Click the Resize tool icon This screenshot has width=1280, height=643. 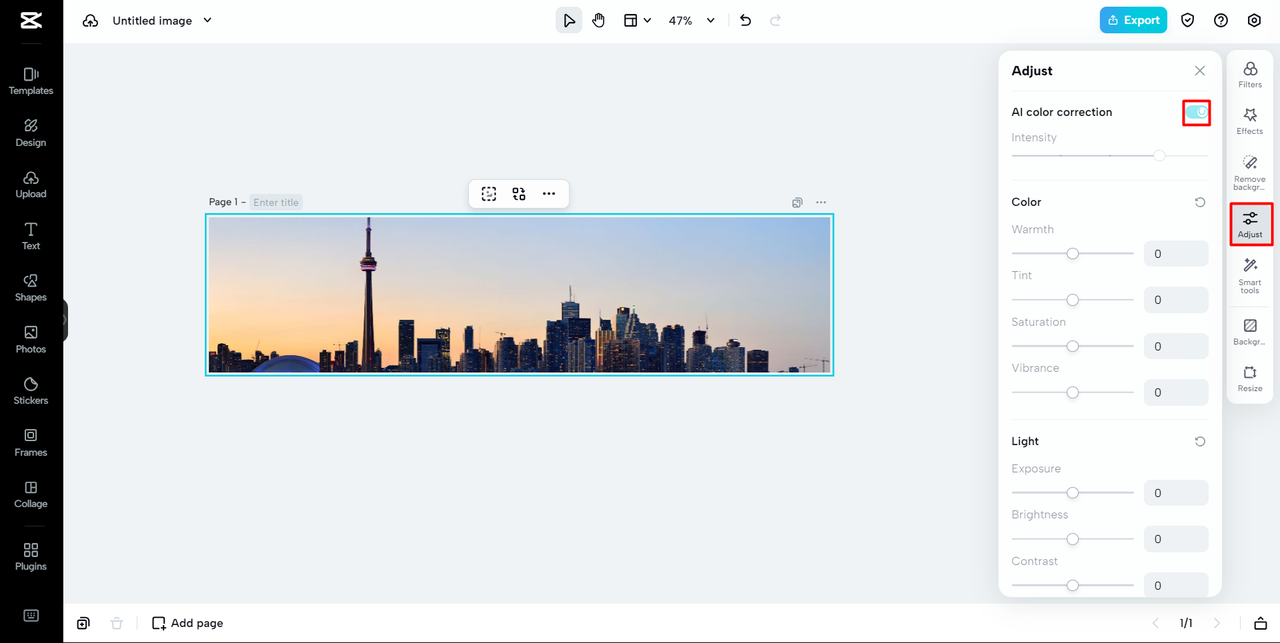pyautogui.click(x=1250, y=378)
